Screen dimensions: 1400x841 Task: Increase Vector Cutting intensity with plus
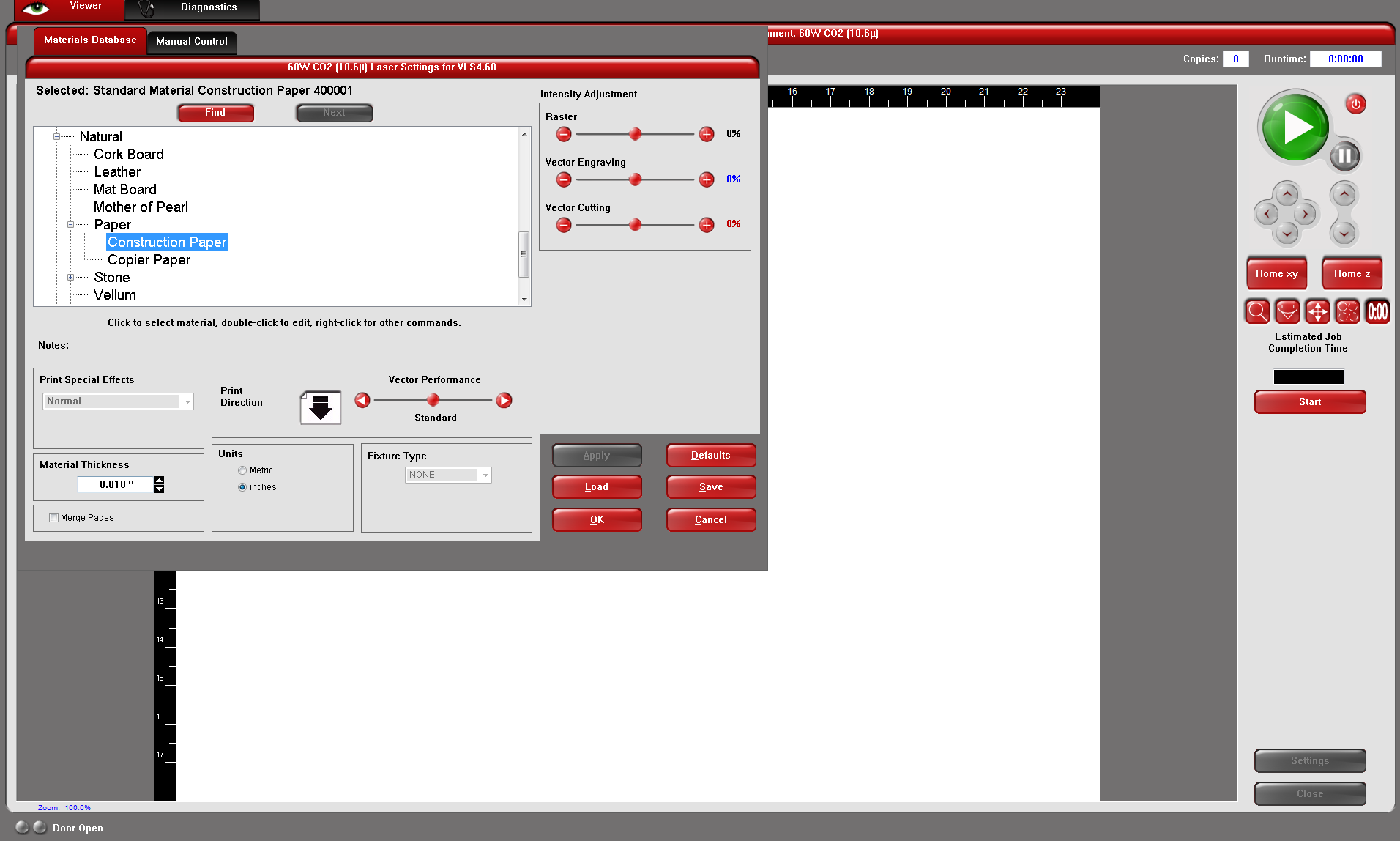pyautogui.click(x=707, y=225)
